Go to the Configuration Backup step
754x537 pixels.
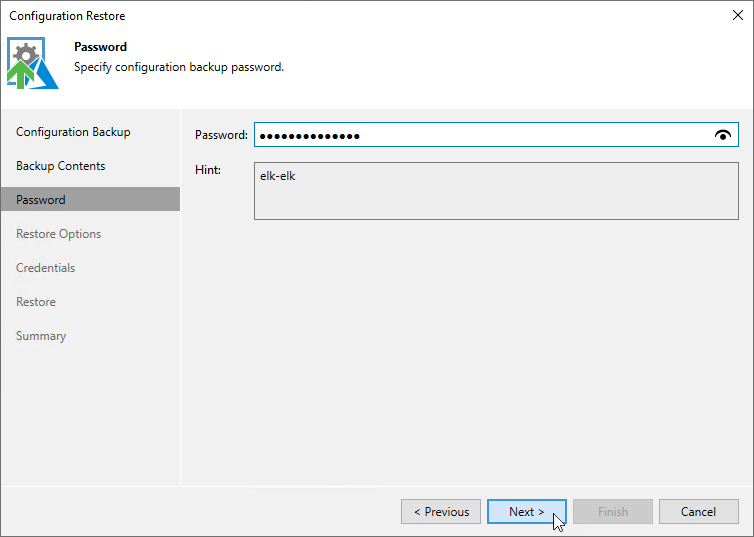pyautogui.click(x=73, y=132)
